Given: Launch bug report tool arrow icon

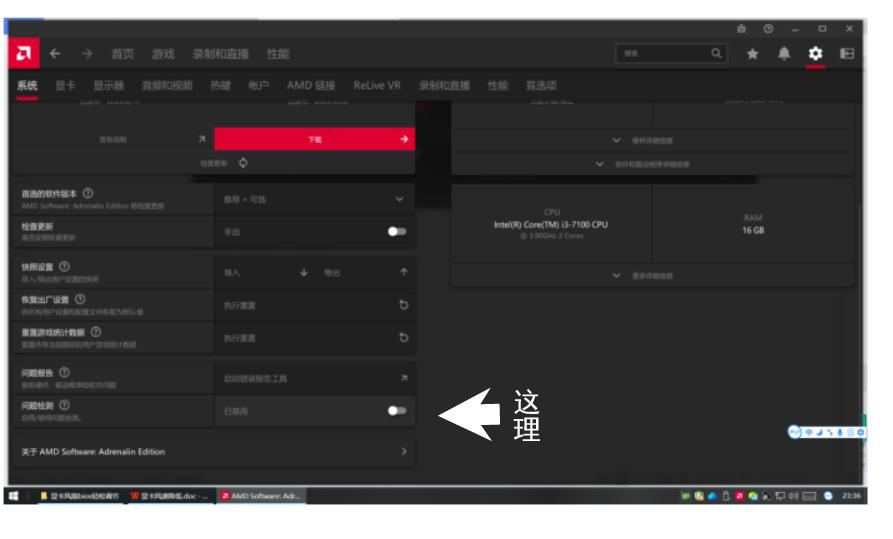Looking at the screenshot, I should (x=404, y=378).
